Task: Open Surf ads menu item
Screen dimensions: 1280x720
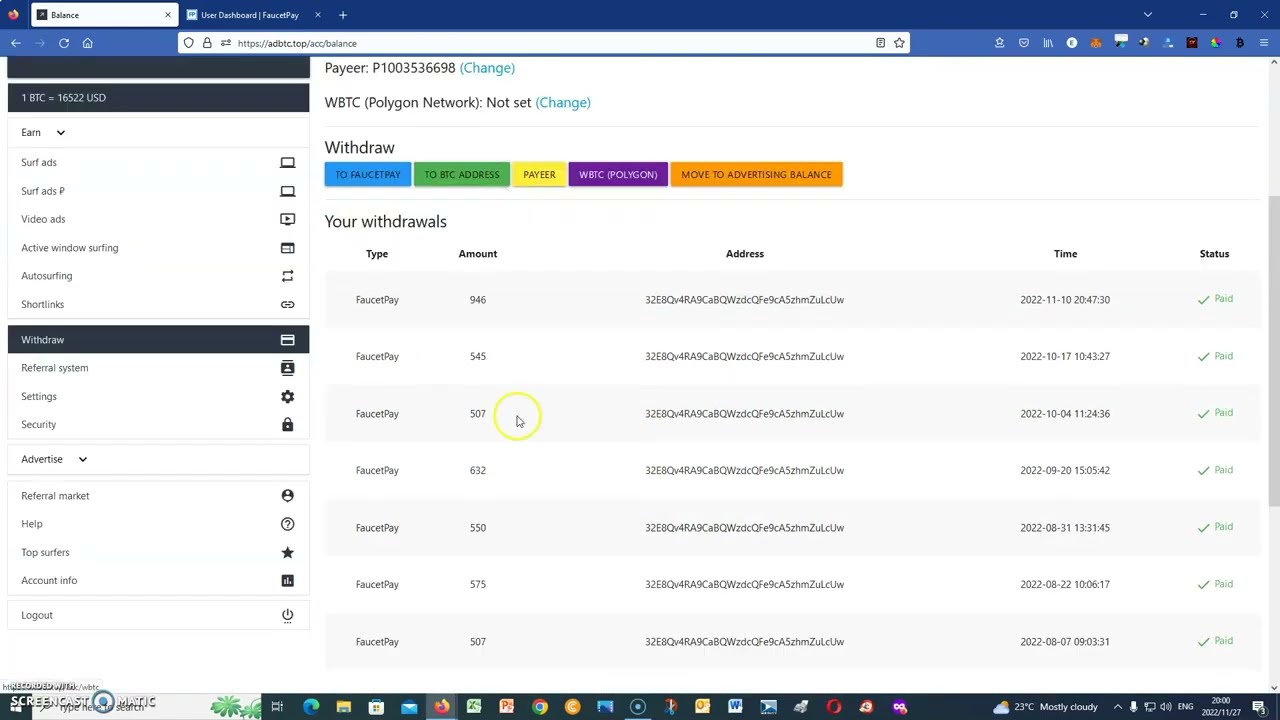Action: (158, 162)
